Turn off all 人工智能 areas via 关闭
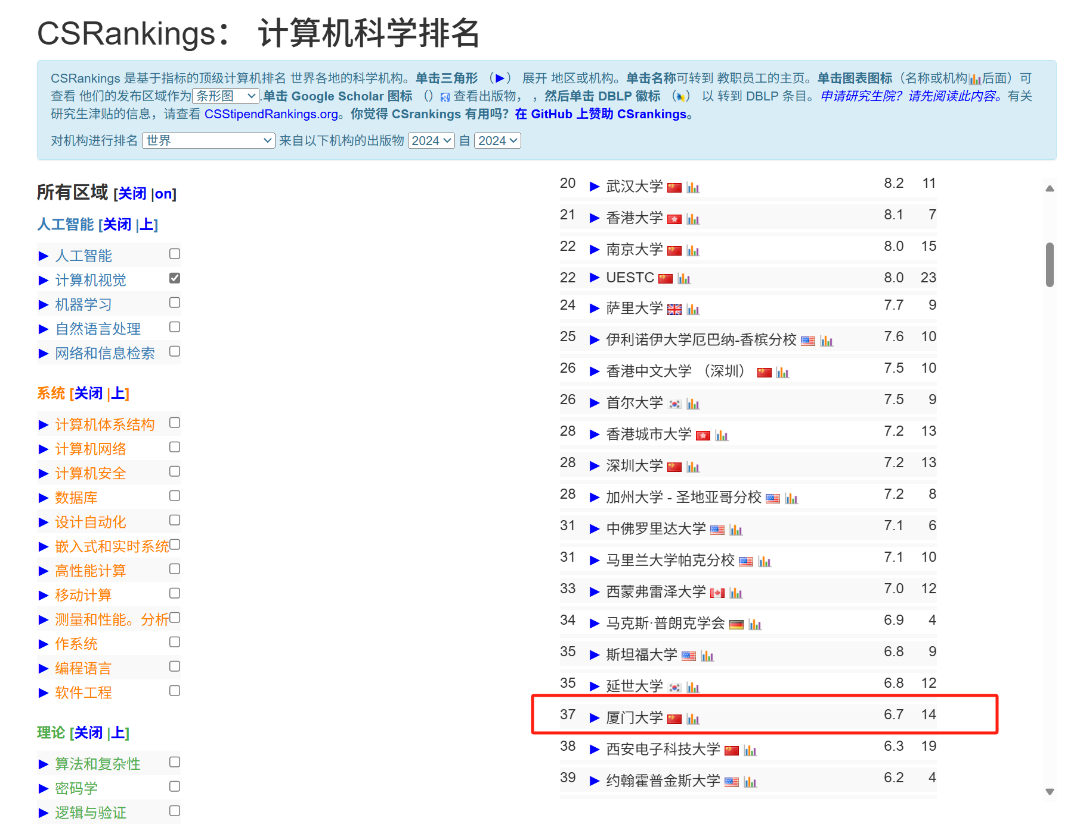 [117, 225]
